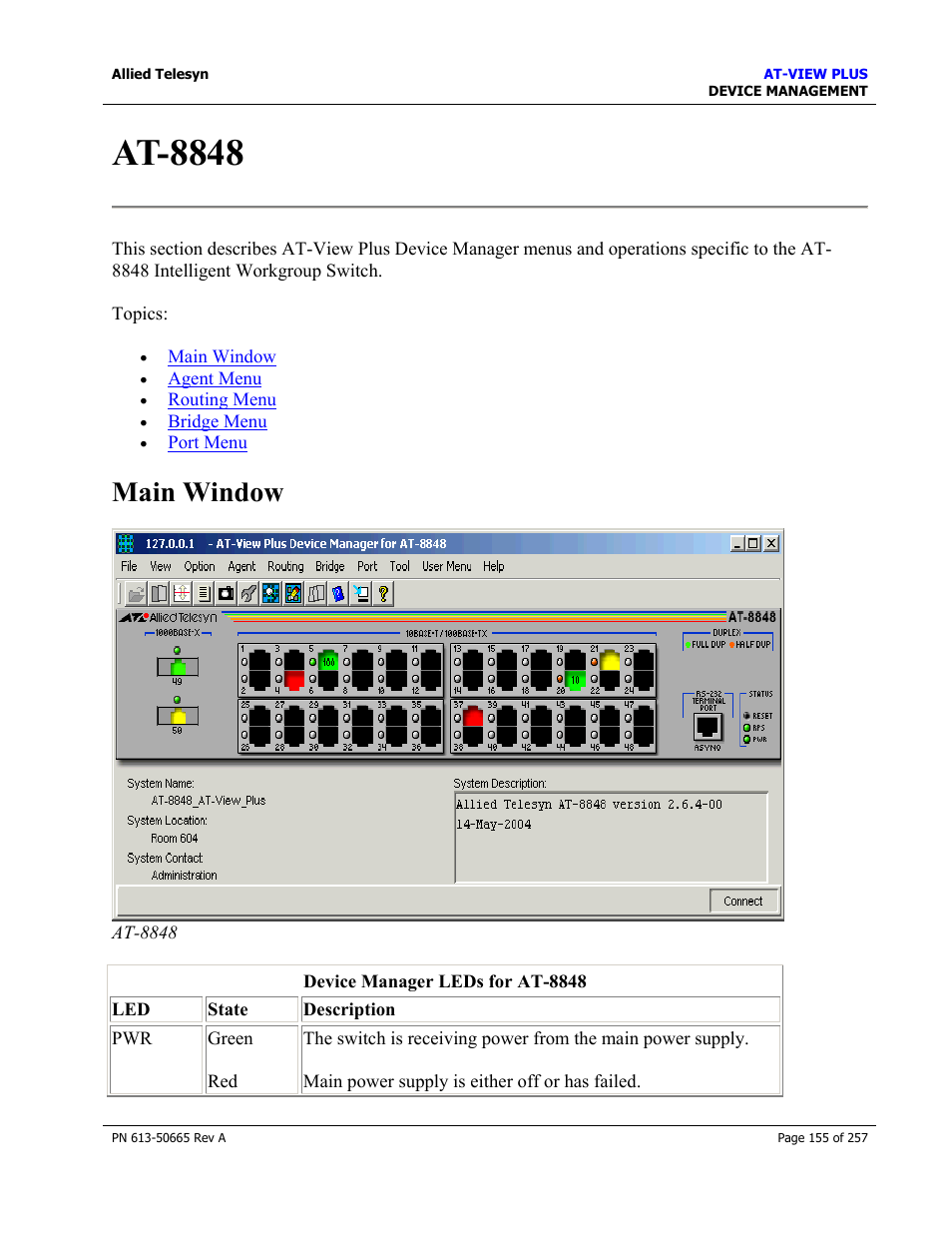Select the green port 5 labeled 100
The width and height of the screenshot is (952, 1233).
click(x=328, y=660)
